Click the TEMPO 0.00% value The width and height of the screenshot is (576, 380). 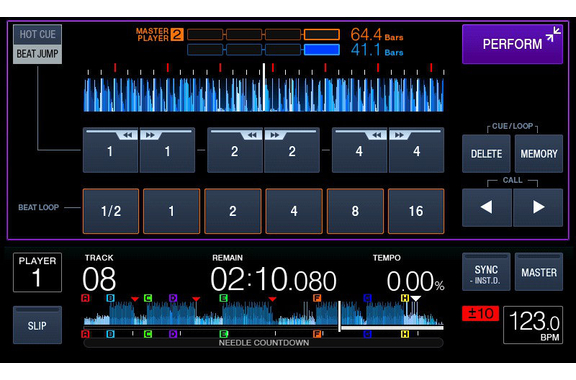click(415, 282)
